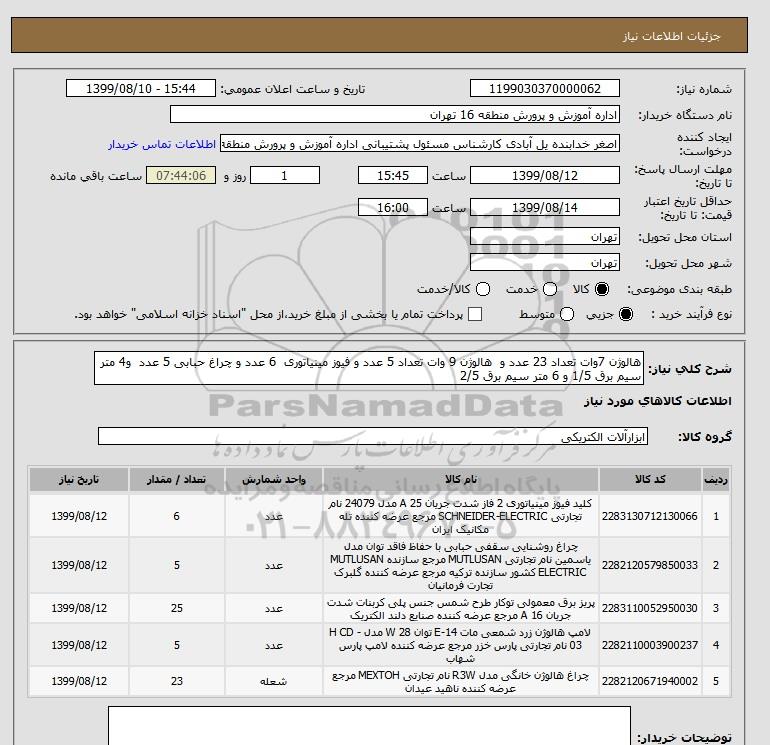The width and height of the screenshot is (770, 745).
Task: Click the response deadline date 1399/08/12 field
Action: 545,175
